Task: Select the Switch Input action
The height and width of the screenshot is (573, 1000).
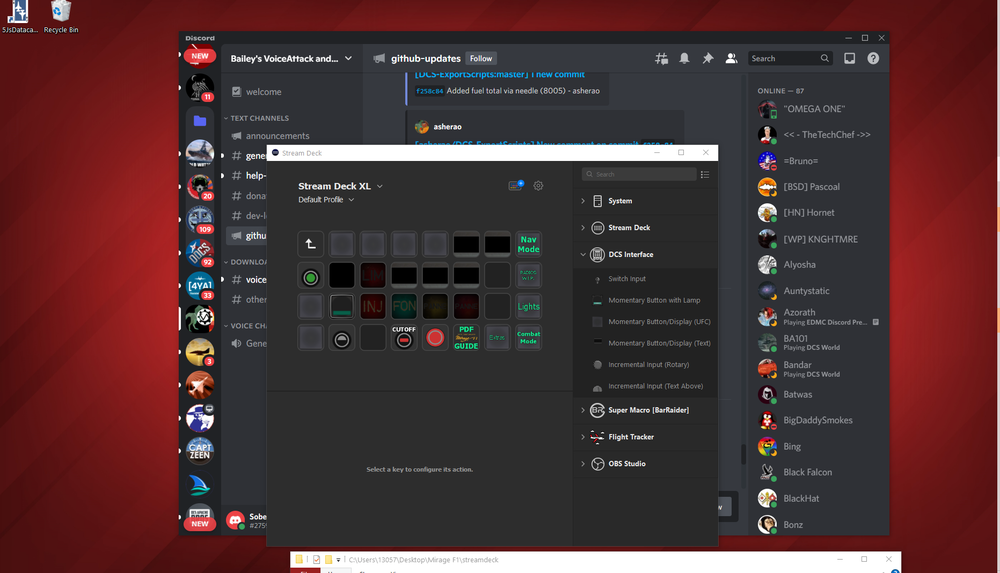Action: tap(627, 279)
